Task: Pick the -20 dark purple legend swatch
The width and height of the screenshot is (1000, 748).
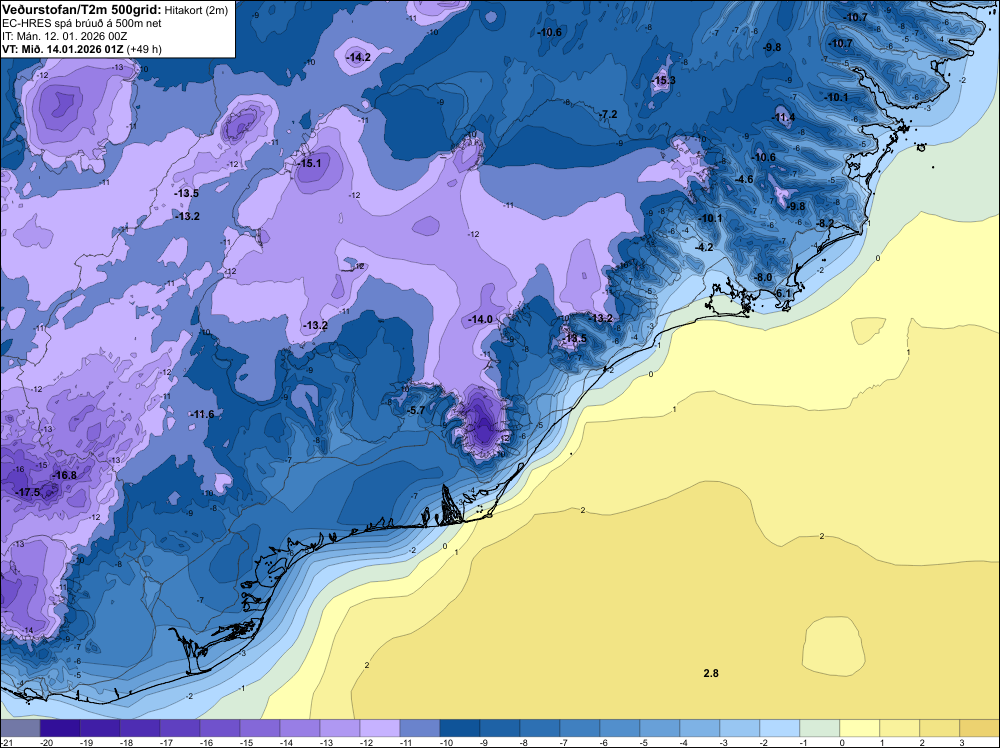Action: click(60, 728)
